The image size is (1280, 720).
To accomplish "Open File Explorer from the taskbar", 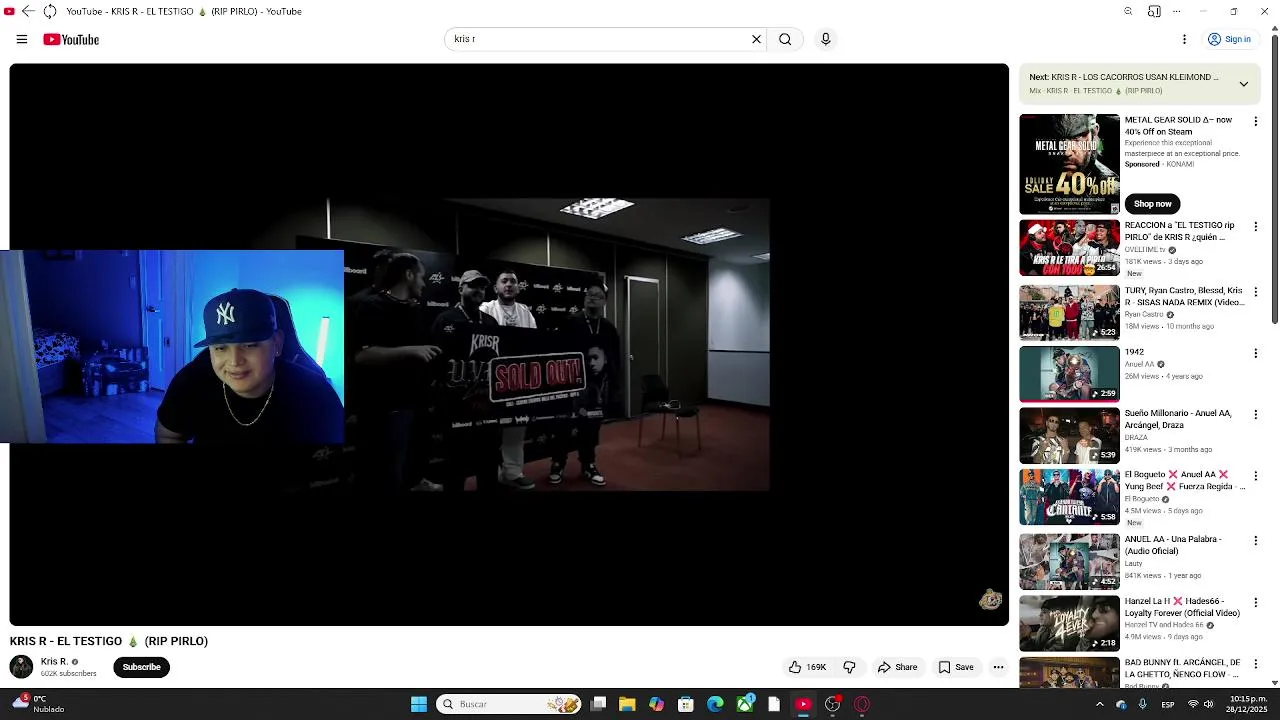I will tap(627, 704).
